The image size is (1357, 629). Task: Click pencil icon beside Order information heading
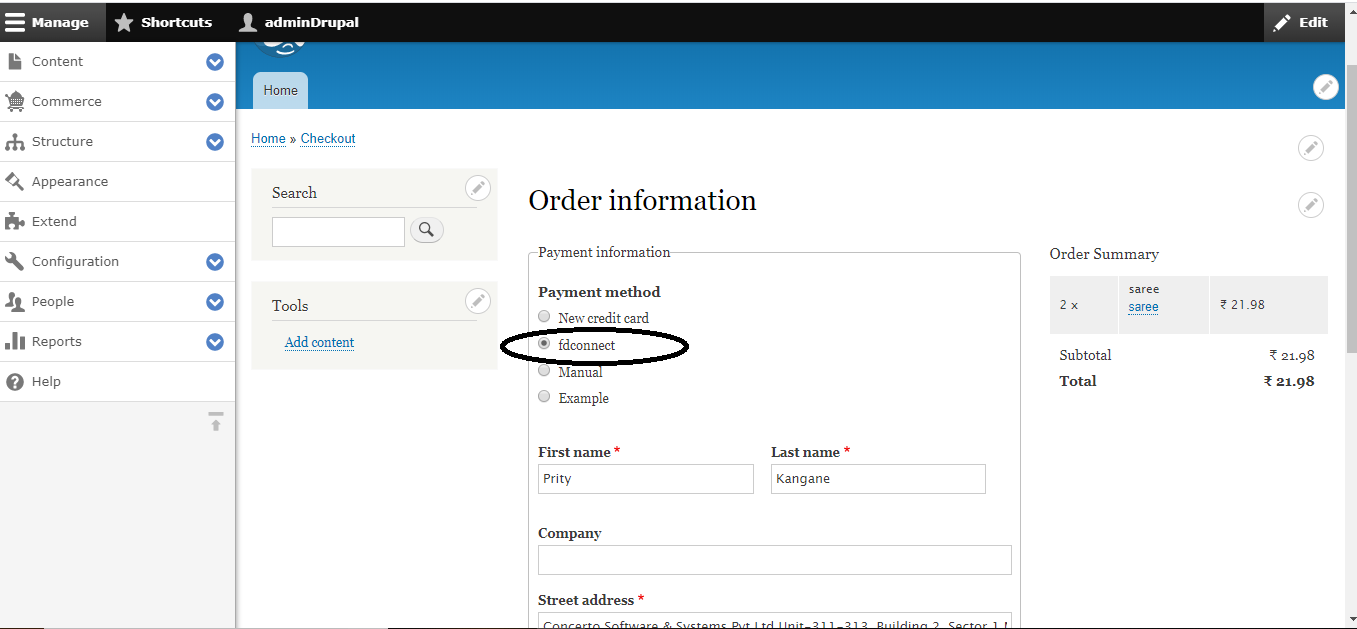click(1310, 205)
